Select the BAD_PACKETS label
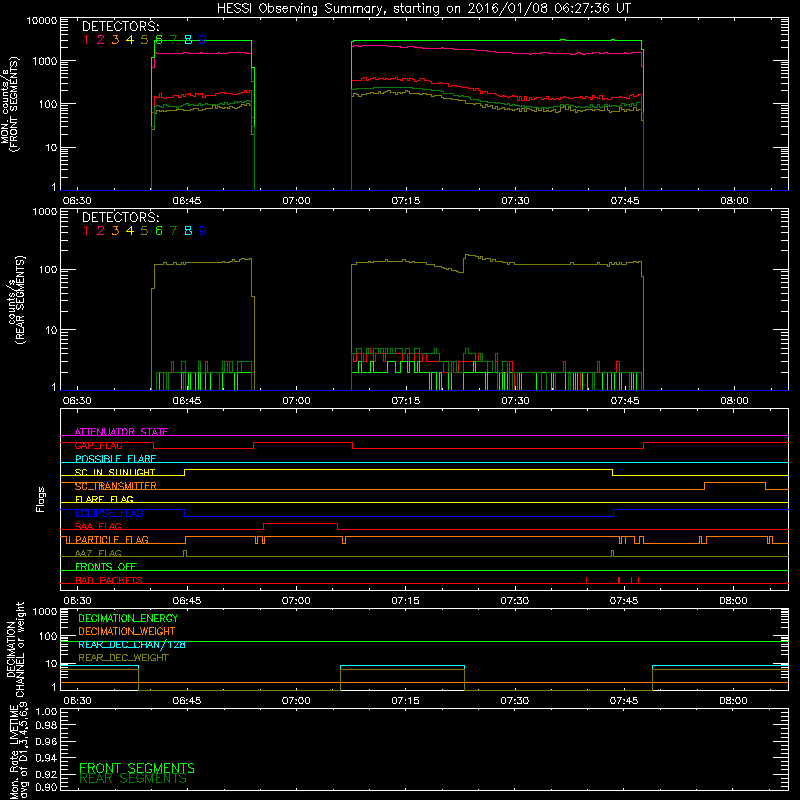 coord(109,580)
